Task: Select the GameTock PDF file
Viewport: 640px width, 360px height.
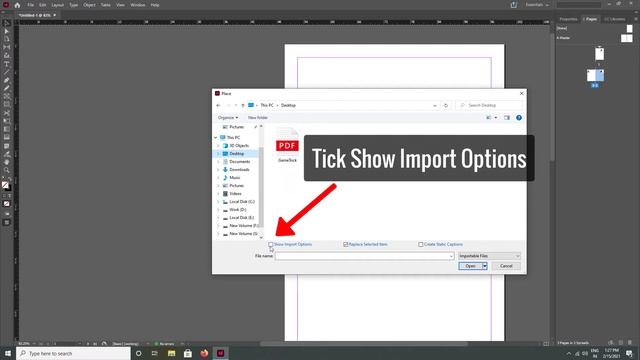Action: (287, 146)
